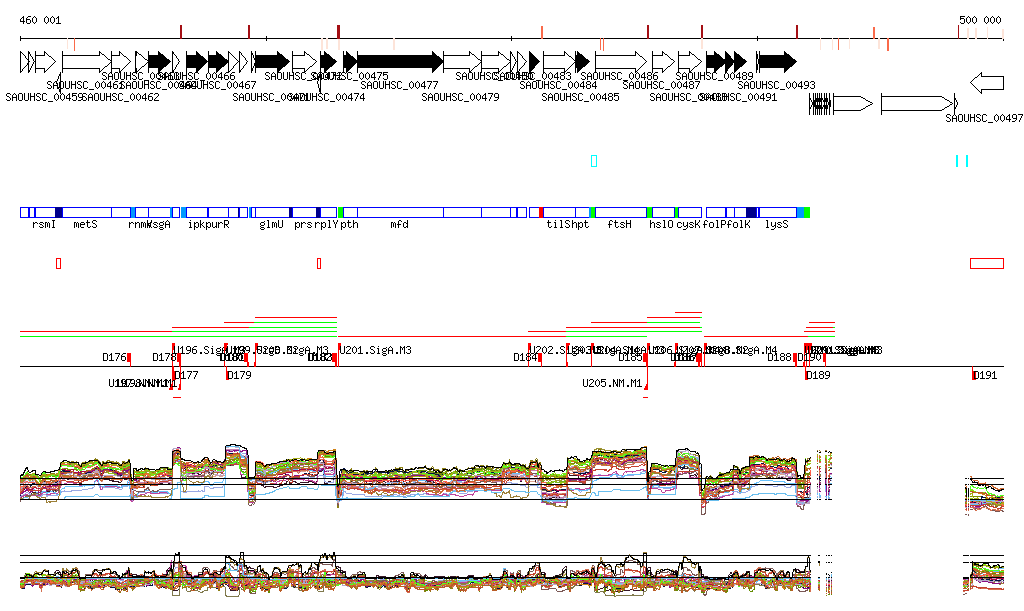Click the white SAOUHSC_00479 gene arrow
The image size is (1024, 611).
coord(462,62)
